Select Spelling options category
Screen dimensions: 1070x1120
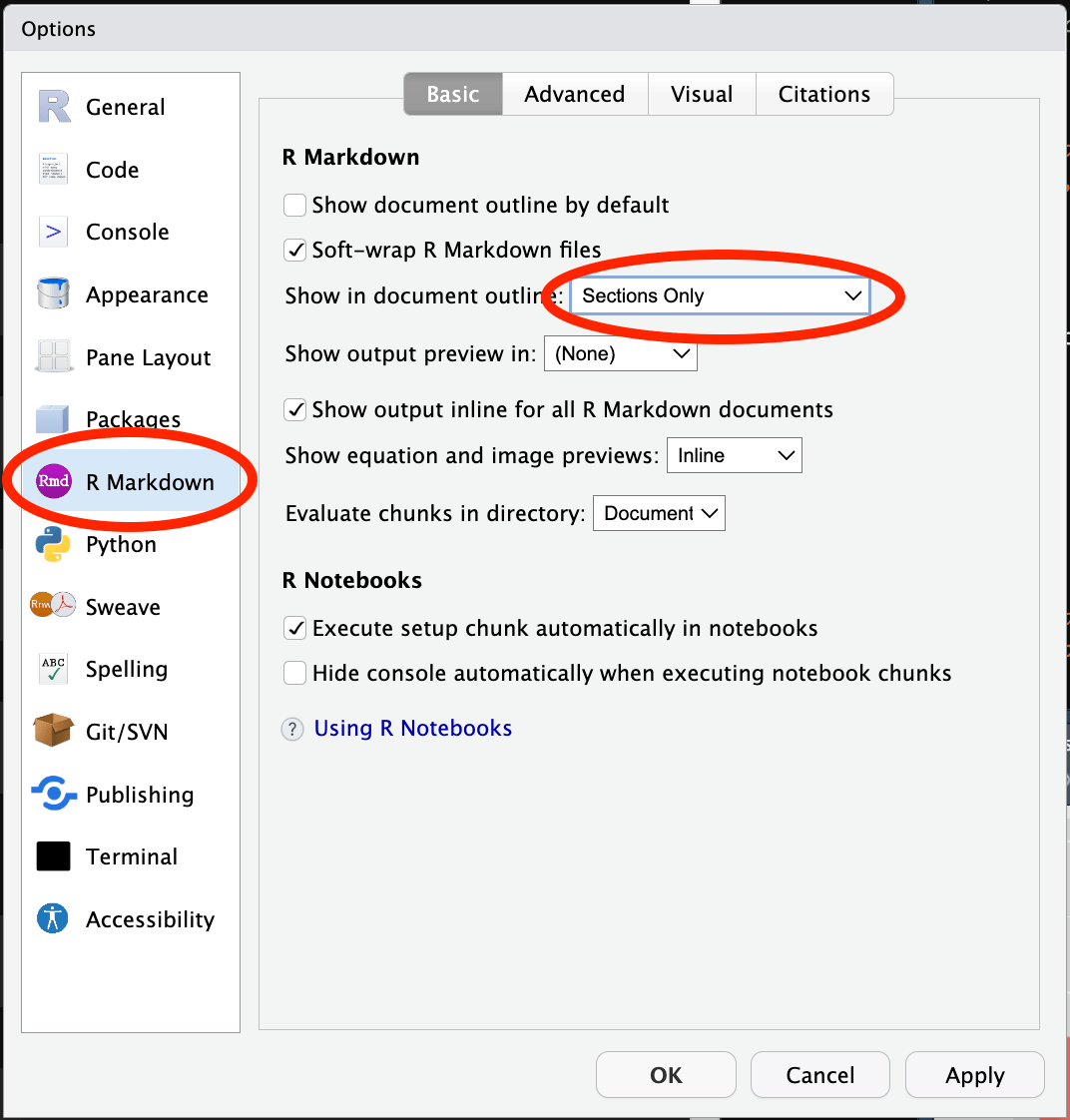[131, 669]
